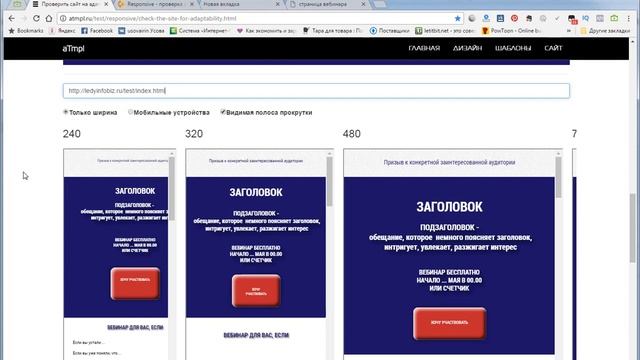Open the letitbit.net bookmark

(x=445, y=31)
